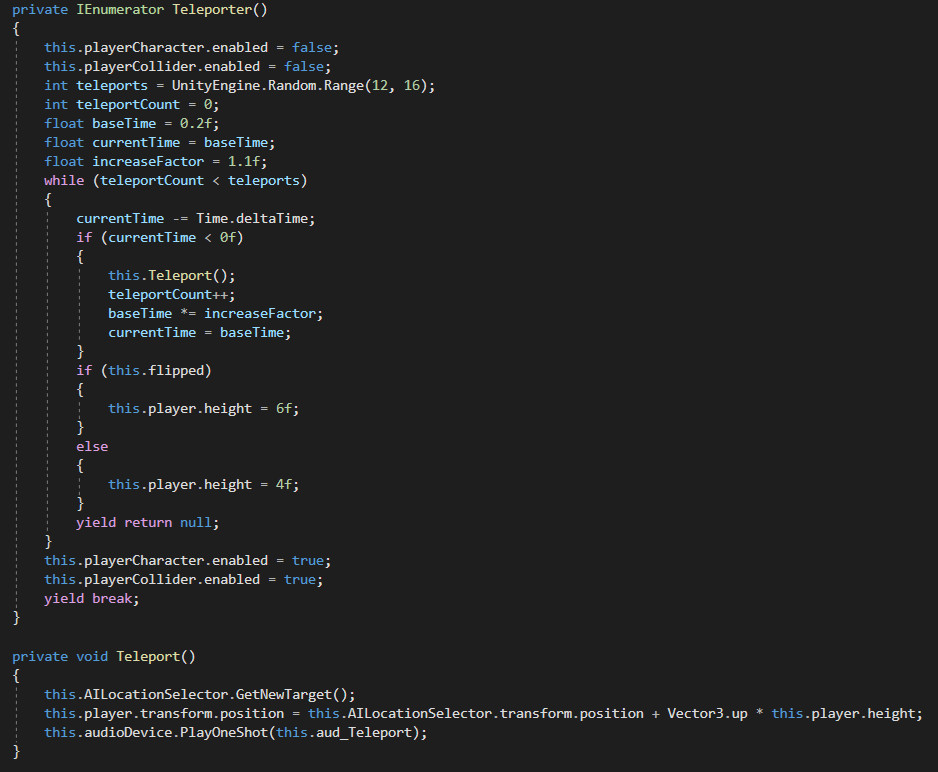Click the this.Teleport() call inside loop
This screenshot has width=938, height=772.
pos(171,275)
